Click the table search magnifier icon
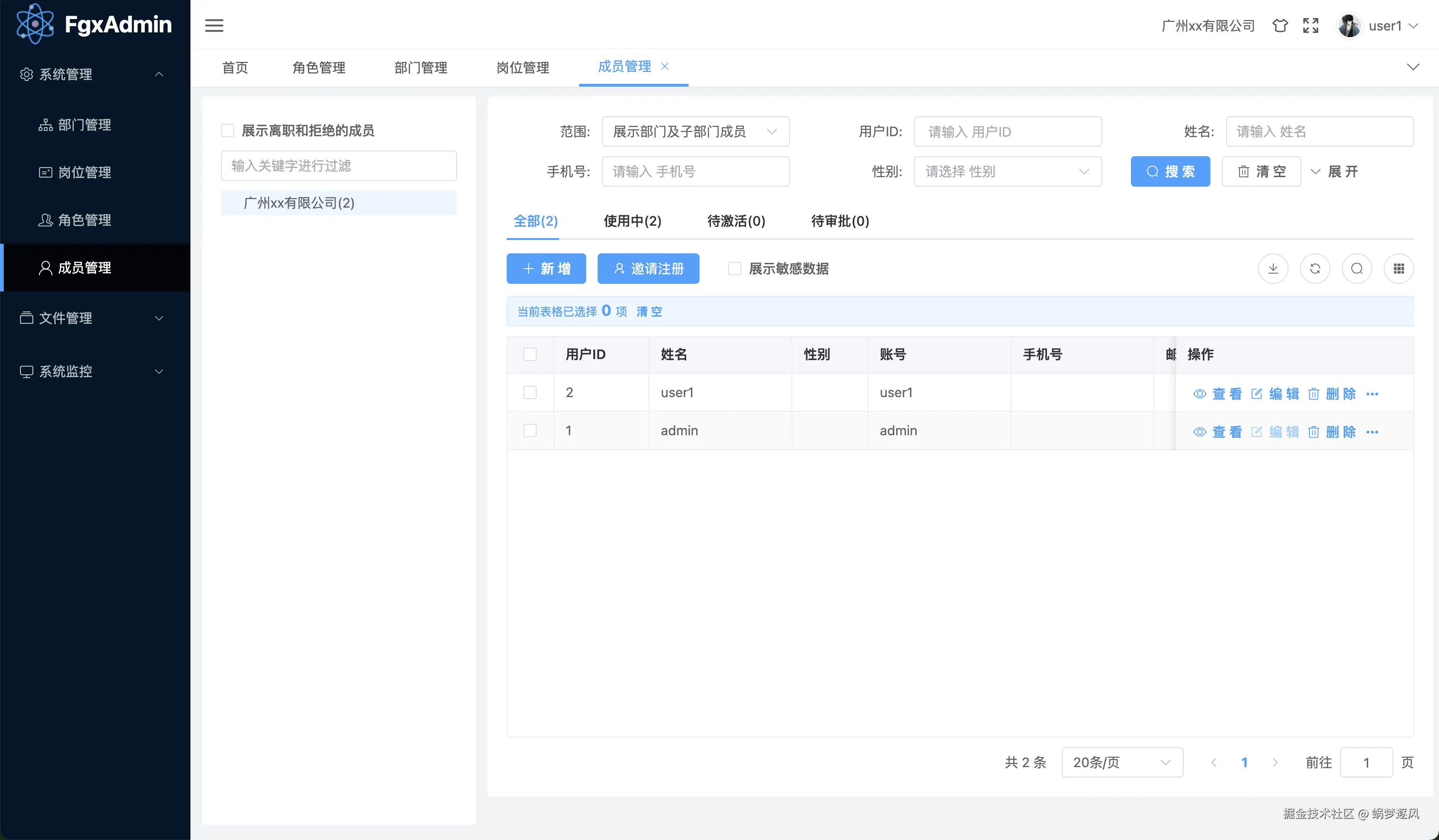The image size is (1439, 840). 1358,269
